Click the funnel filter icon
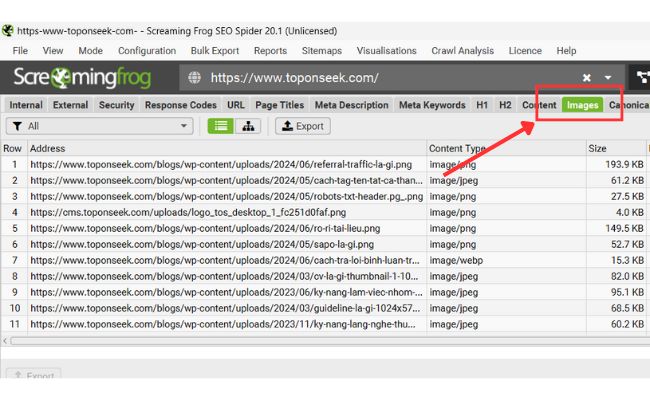Screen dimensions: 650x400 17,126
